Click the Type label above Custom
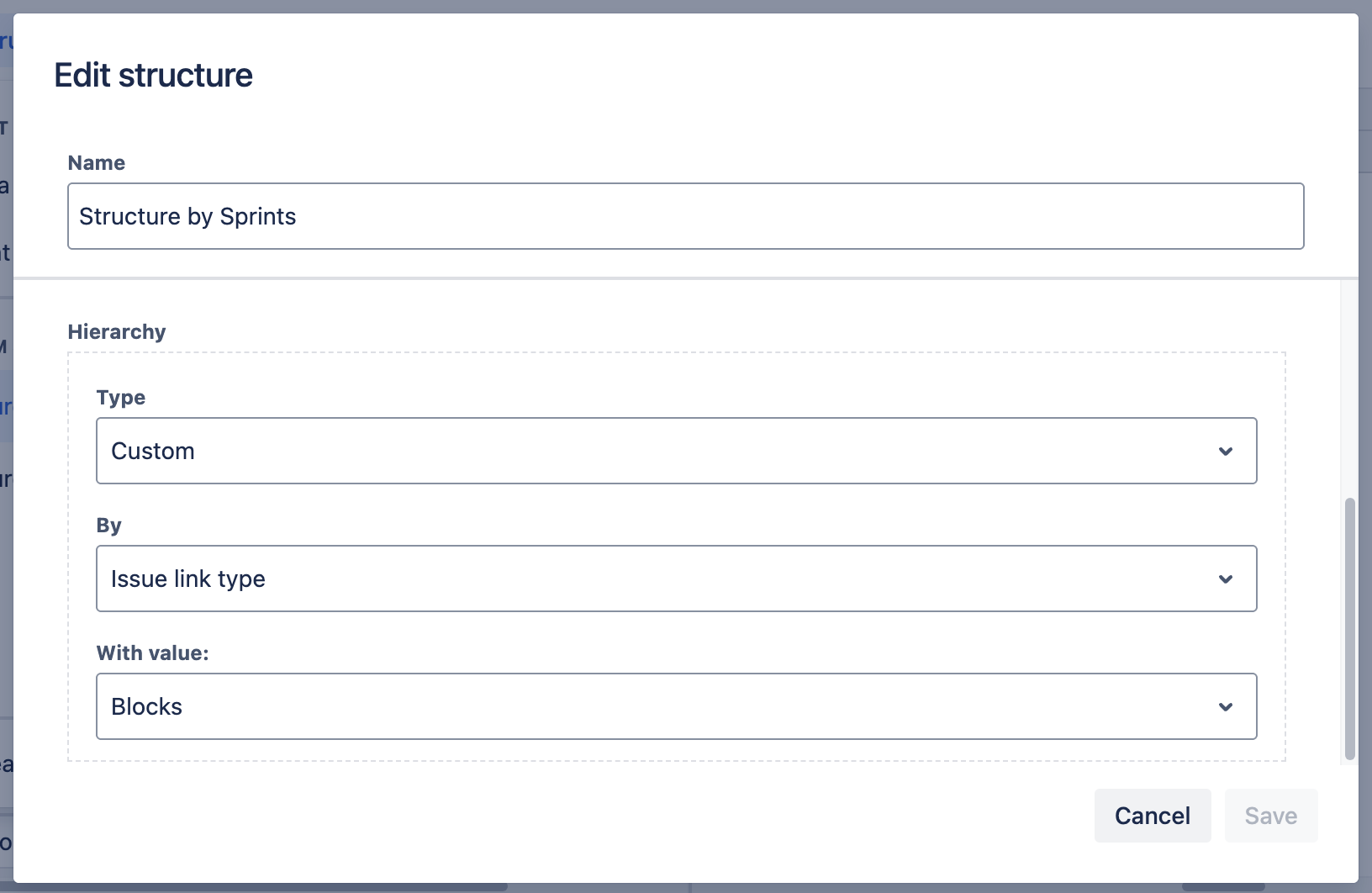 (121, 398)
